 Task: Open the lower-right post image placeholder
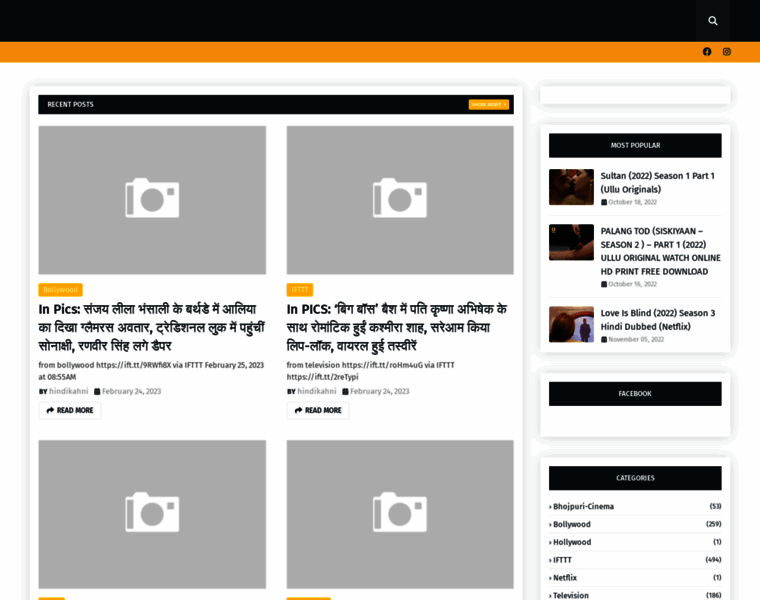point(400,514)
